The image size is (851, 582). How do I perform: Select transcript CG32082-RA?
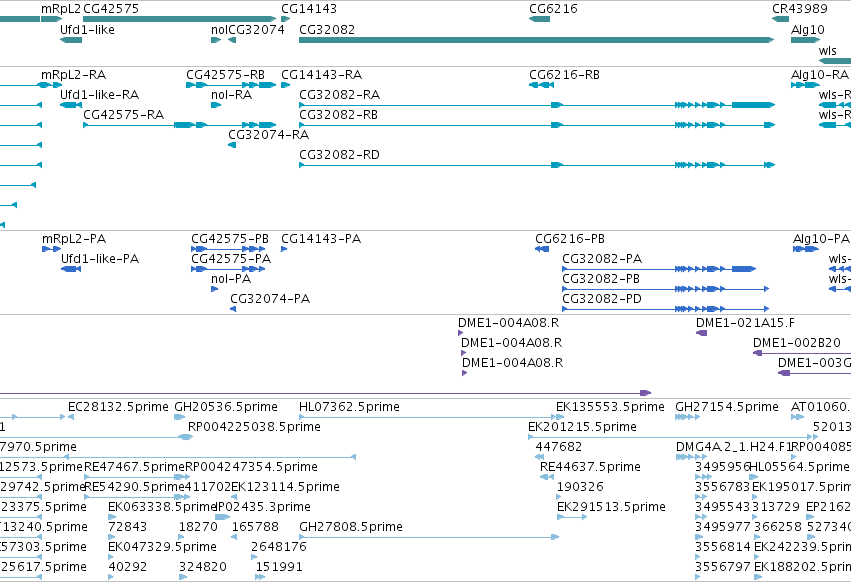tap(536, 105)
